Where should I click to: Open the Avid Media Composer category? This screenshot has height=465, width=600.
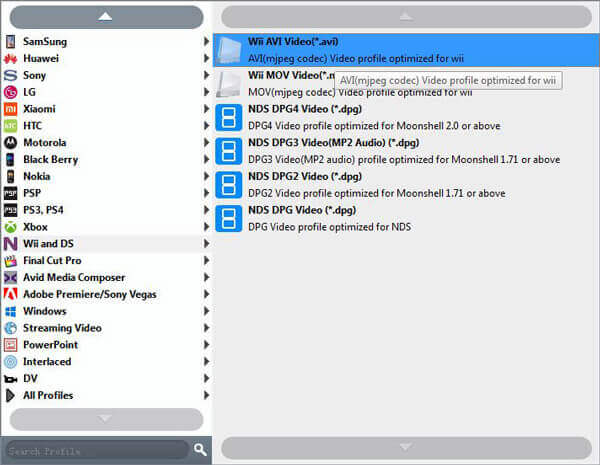coord(106,277)
